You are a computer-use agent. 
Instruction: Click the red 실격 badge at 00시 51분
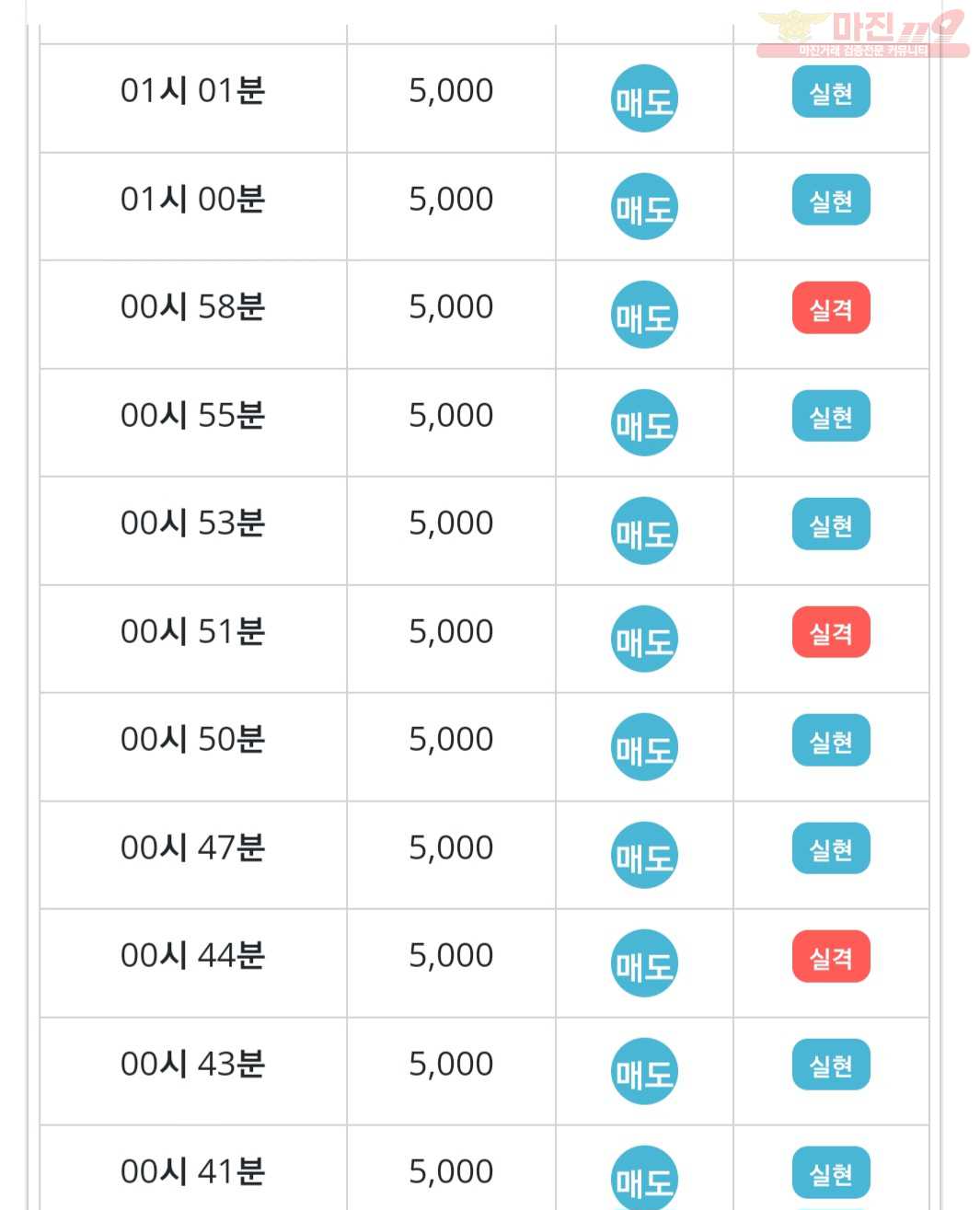pyautogui.click(x=831, y=632)
